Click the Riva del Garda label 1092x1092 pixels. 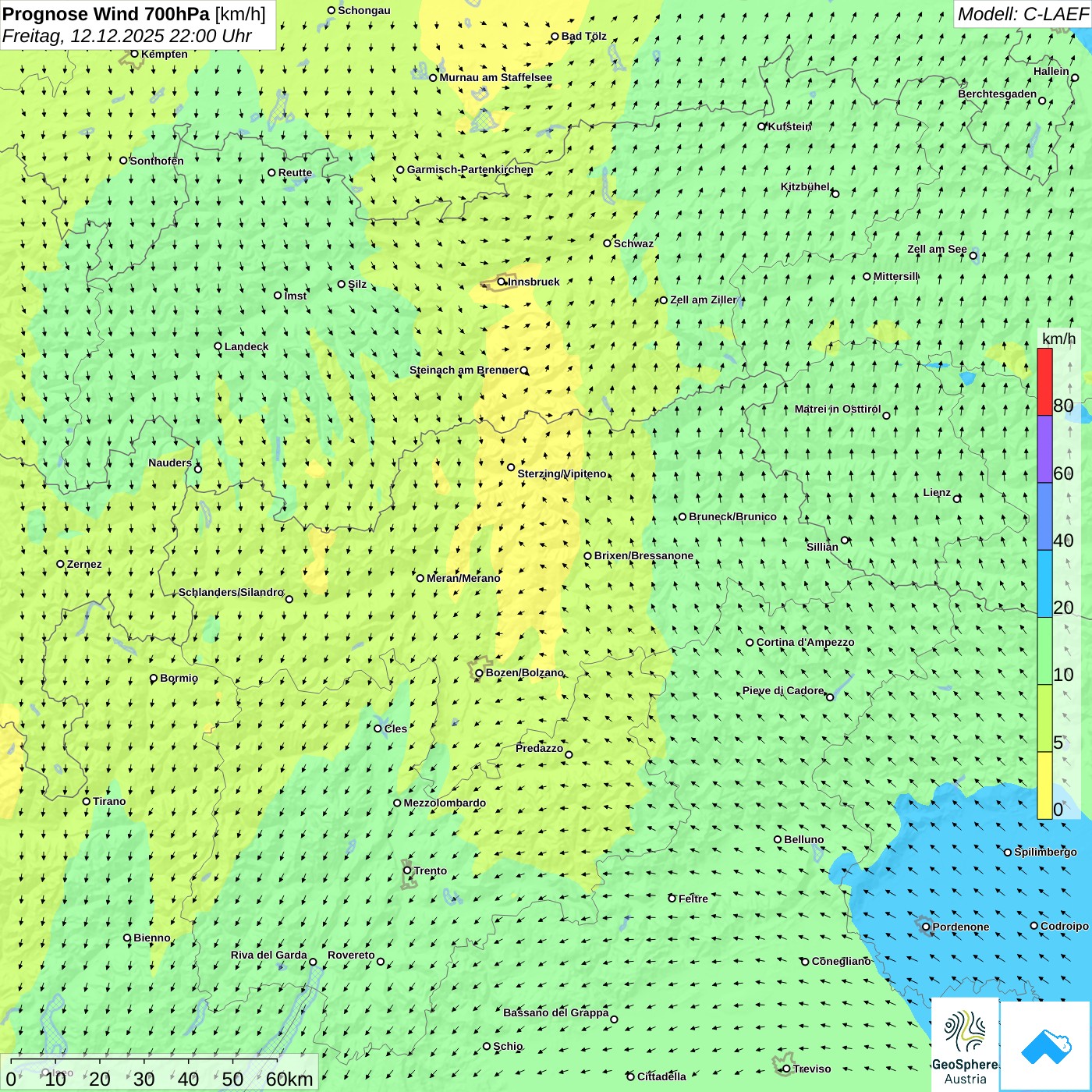coord(268,955)
